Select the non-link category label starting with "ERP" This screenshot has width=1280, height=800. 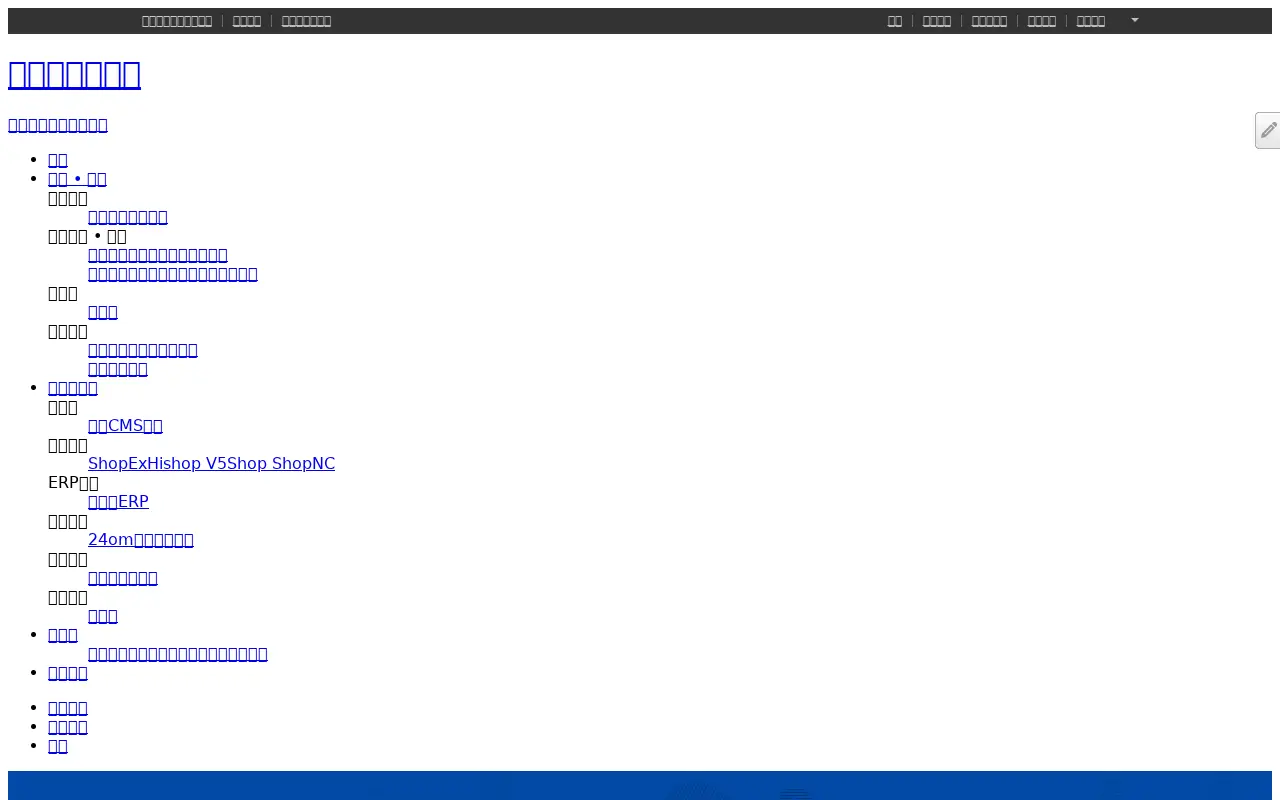pyautogui.click(x=73, y=483)
